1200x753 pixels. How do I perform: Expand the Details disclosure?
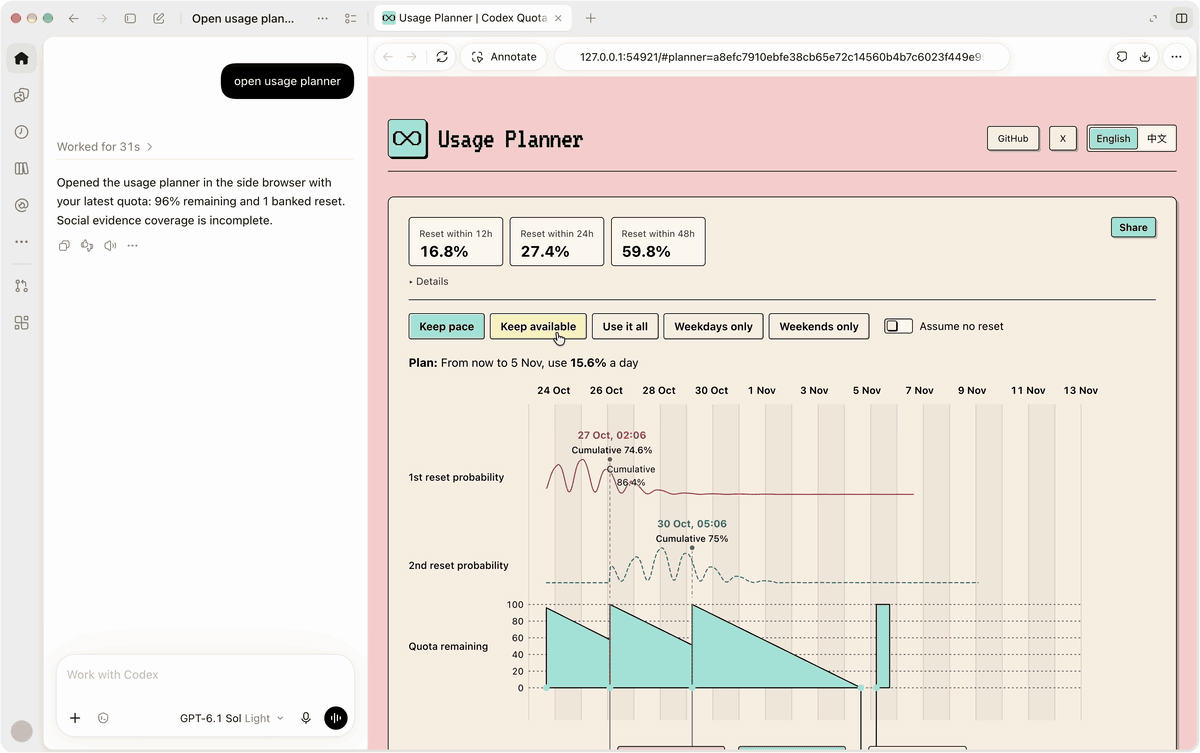click(x=429, y=282)
